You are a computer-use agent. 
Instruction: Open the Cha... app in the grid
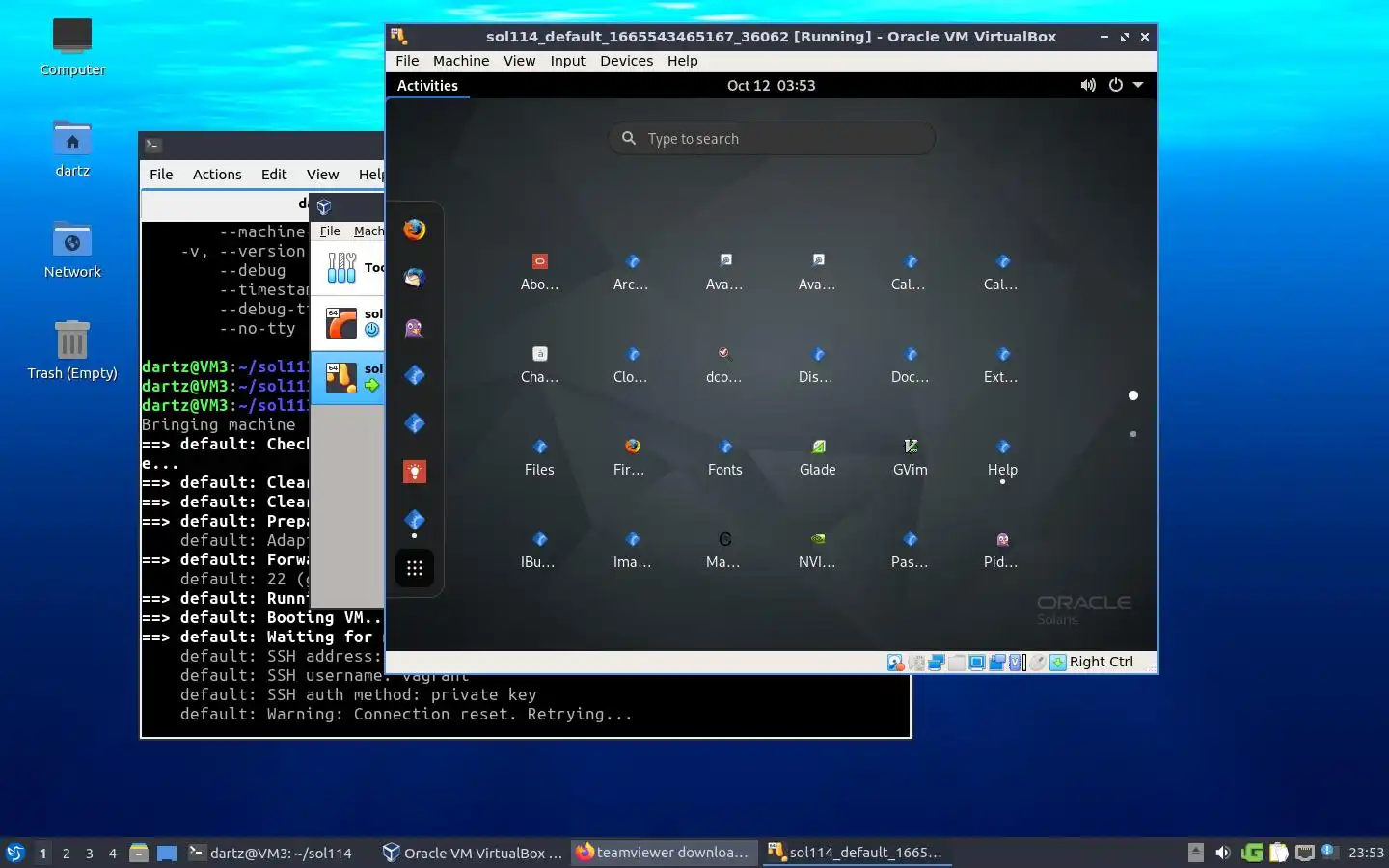click(539, 365)
